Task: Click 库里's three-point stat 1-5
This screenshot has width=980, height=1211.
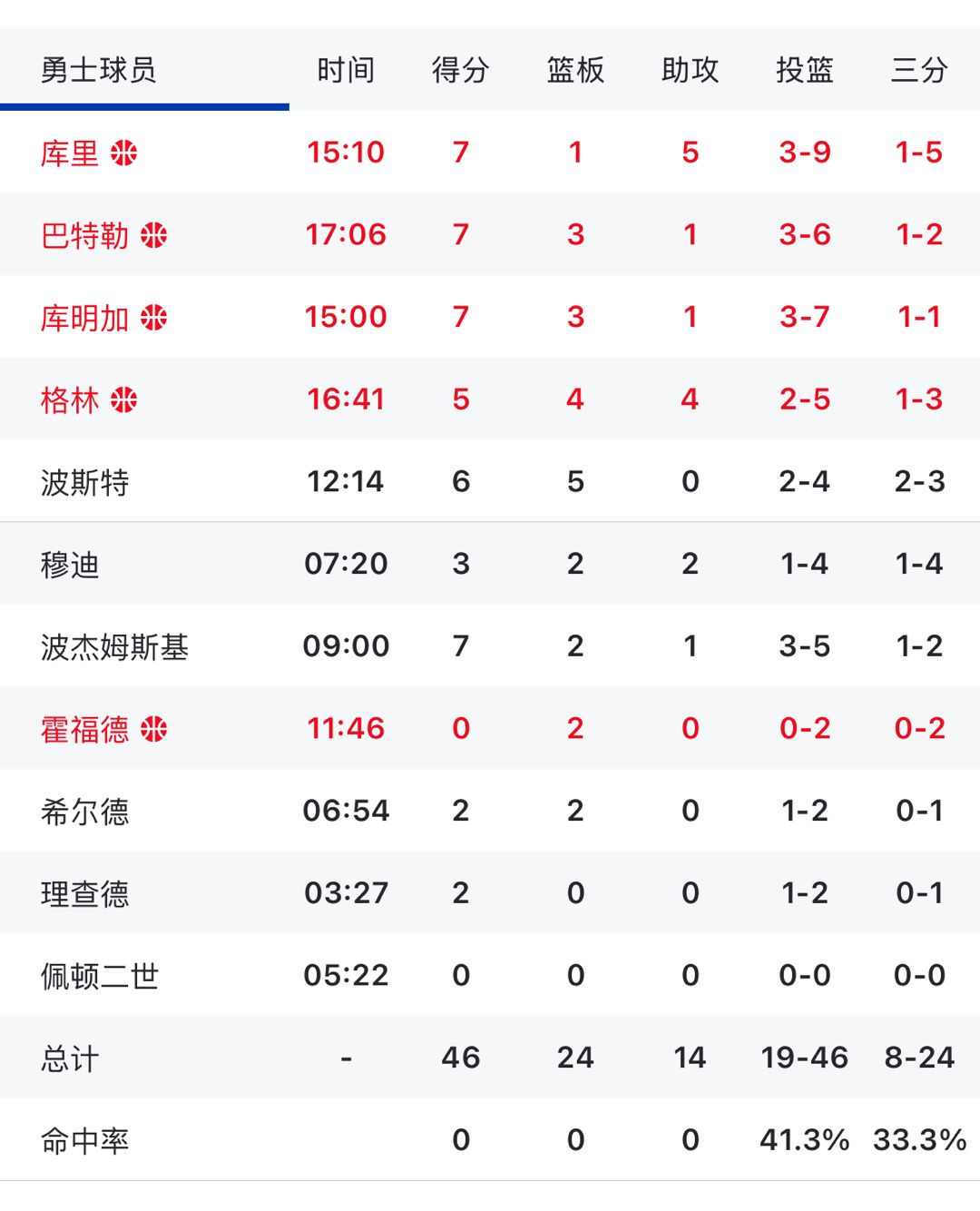Action: tap(919, 153)
